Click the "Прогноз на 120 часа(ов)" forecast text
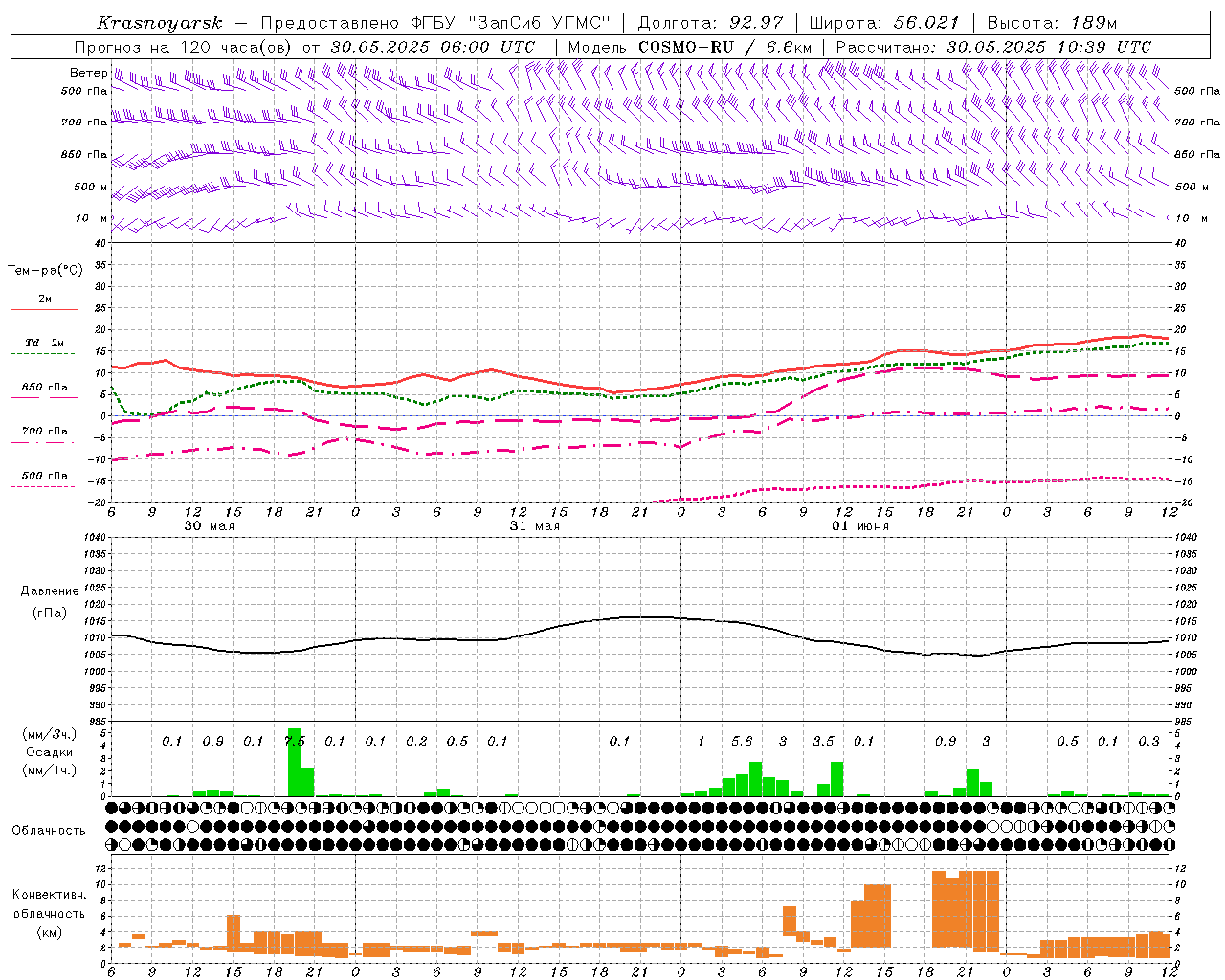This screenshot has height=980, width=1225. (x=184, y=47)
